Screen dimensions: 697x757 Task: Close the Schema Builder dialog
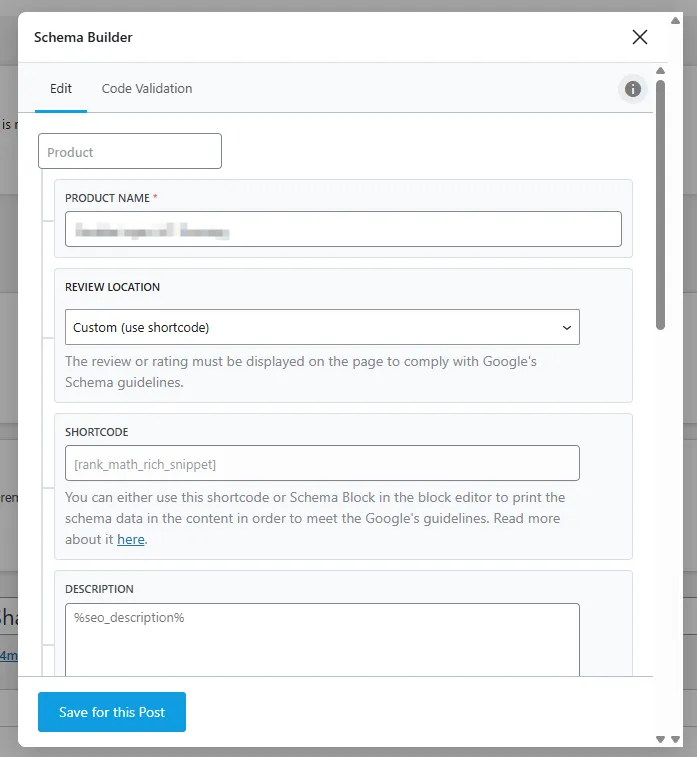(x=640, y=37)
